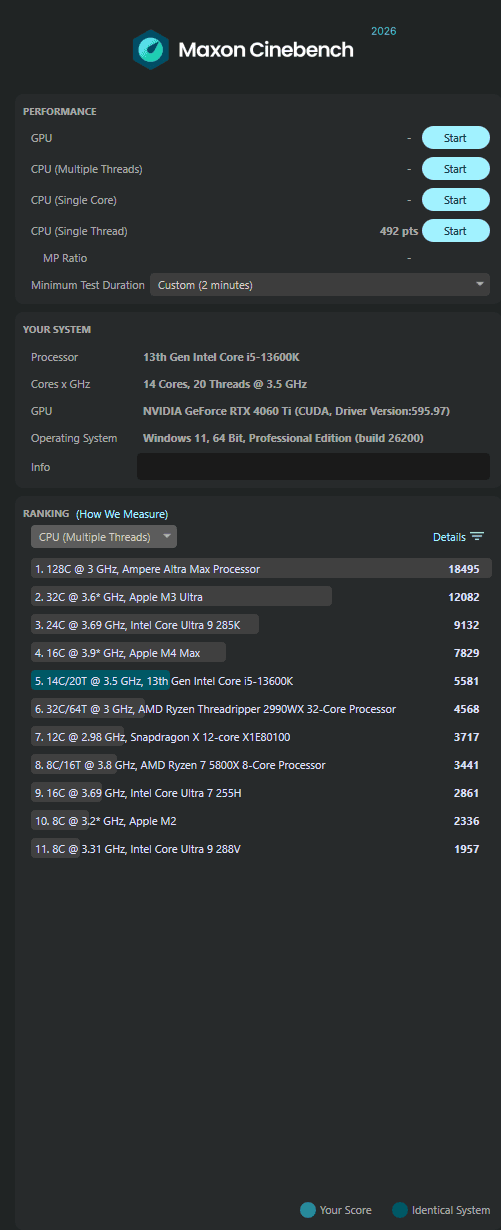The image size is (501, 1230).
Task: Open the CPU (Multiple Threads) ranking dropdown
Action: click(104, 537)
